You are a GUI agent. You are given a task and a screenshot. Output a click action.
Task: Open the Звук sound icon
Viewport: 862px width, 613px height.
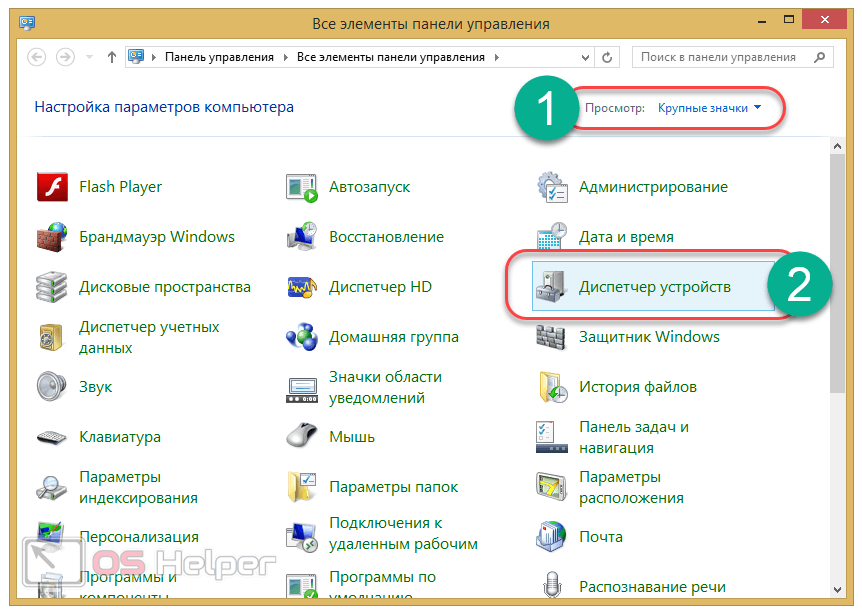52,387
